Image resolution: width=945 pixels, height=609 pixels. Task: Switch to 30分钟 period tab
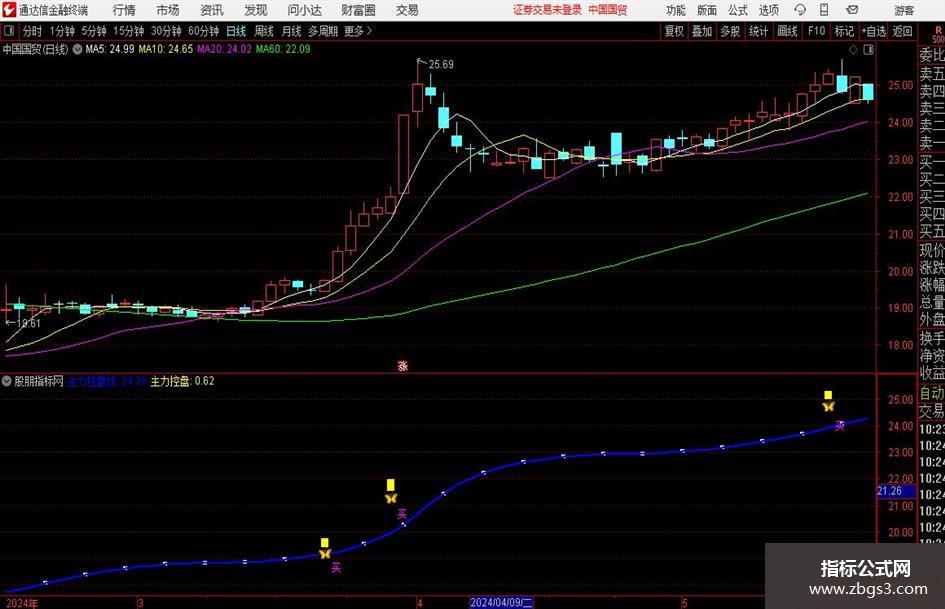[x=166, y=31]
